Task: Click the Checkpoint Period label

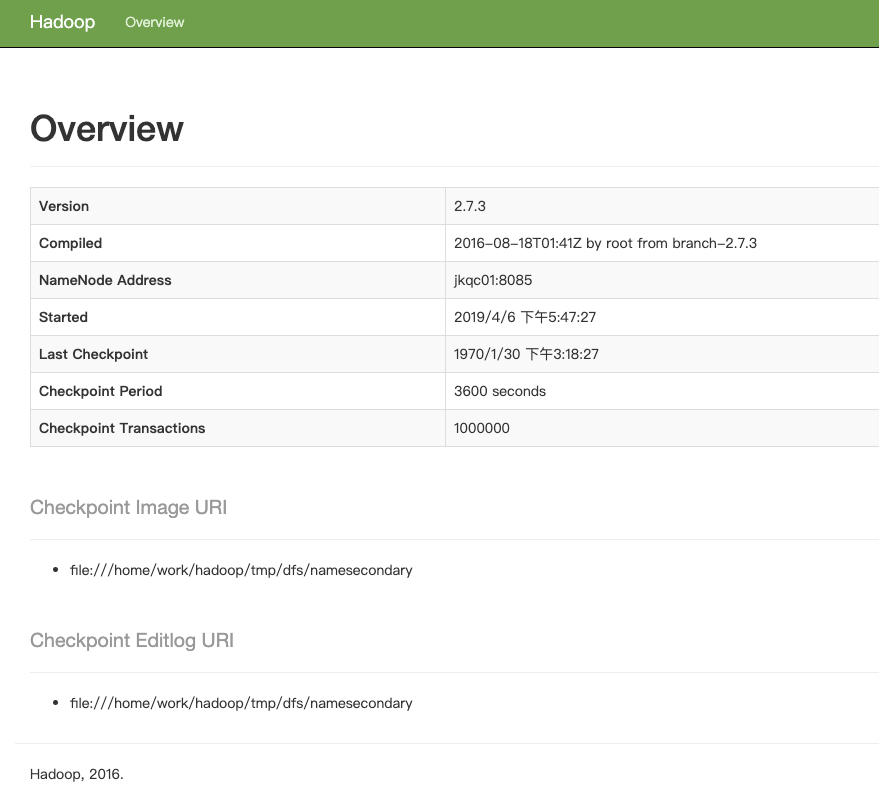Action: pyautogui.click(x=101, y=391)
